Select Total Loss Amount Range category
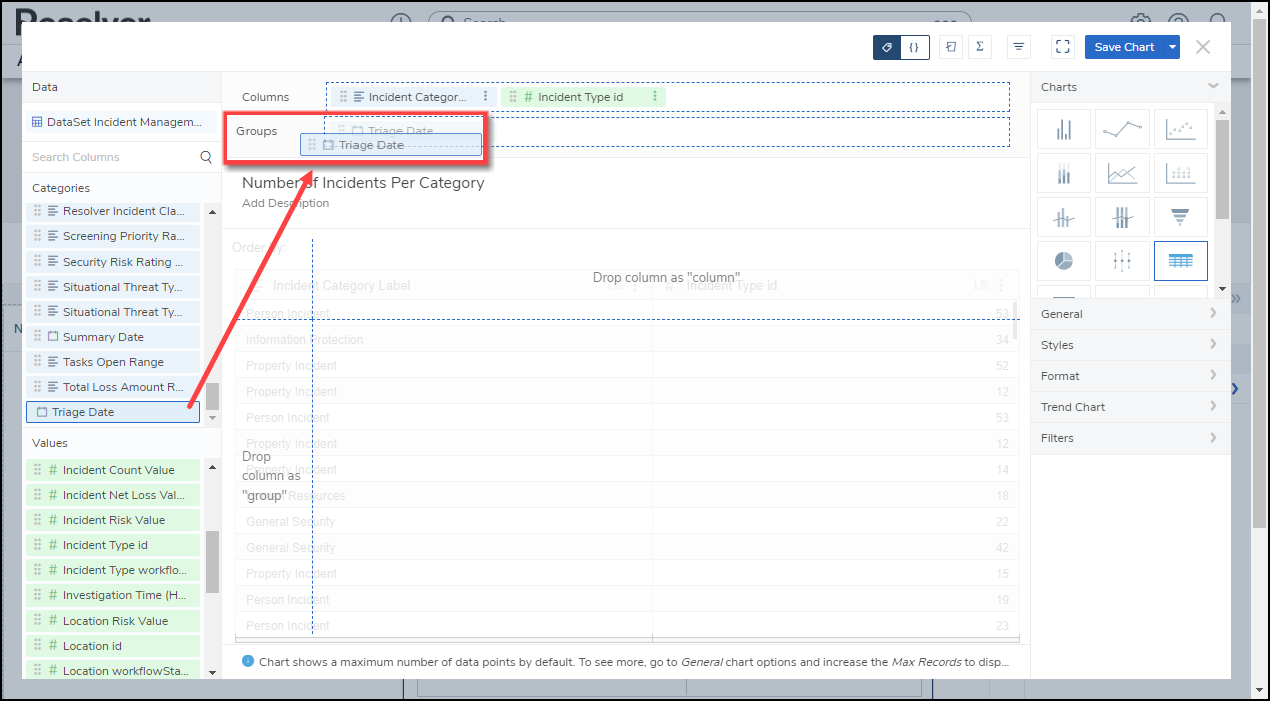The height and width of the screenshot is (701, 1270). click(113, 387)
